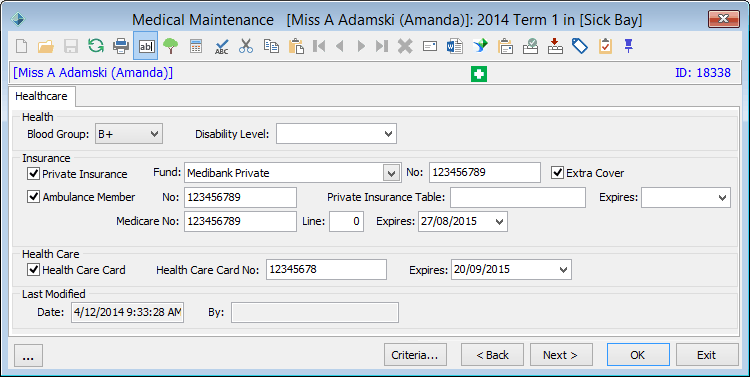The height and width of the screenshot is (377, 750).
Task: Click the Medicare No input field
Action: pyautogui.click(x=240, y=222)
